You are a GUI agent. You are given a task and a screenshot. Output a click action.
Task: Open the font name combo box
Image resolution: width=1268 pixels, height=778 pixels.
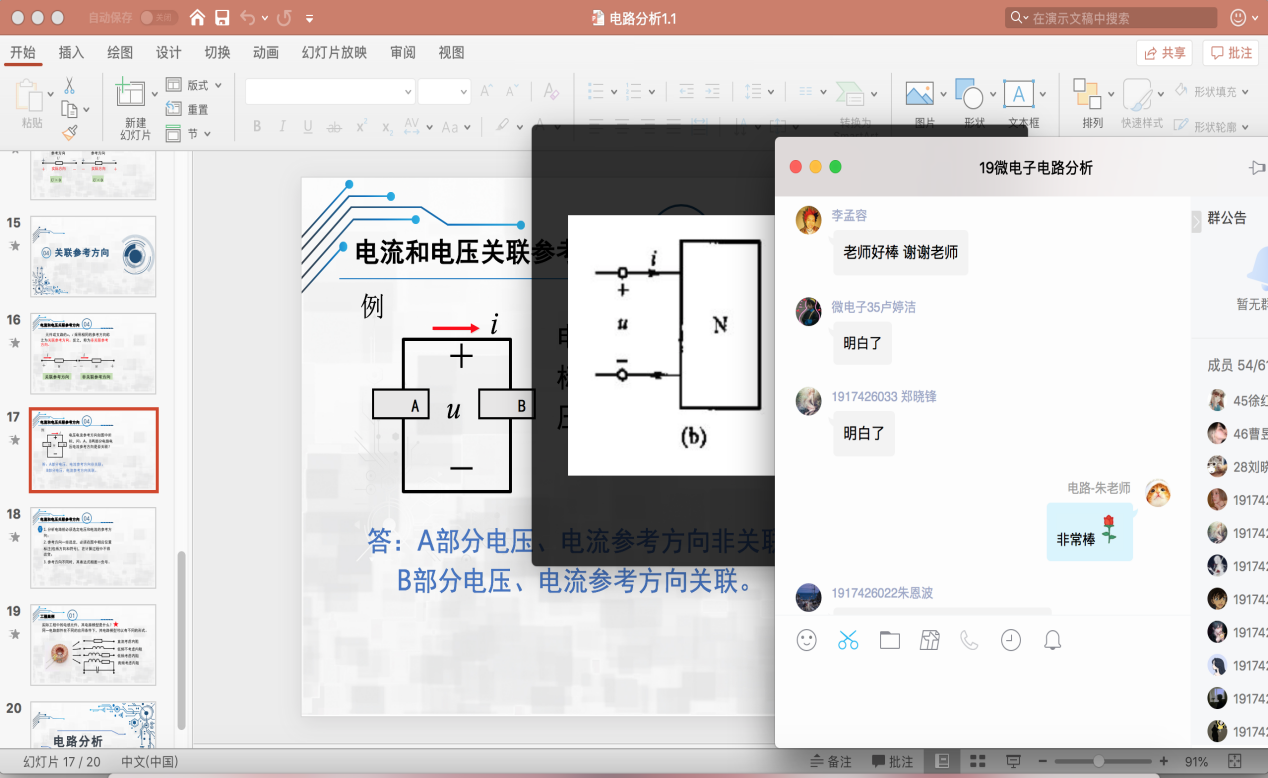click(x=330, y=91)
